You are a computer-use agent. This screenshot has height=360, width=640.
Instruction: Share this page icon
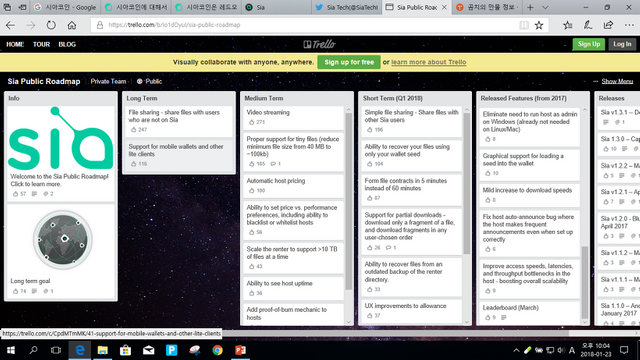(x=608, y=25)
